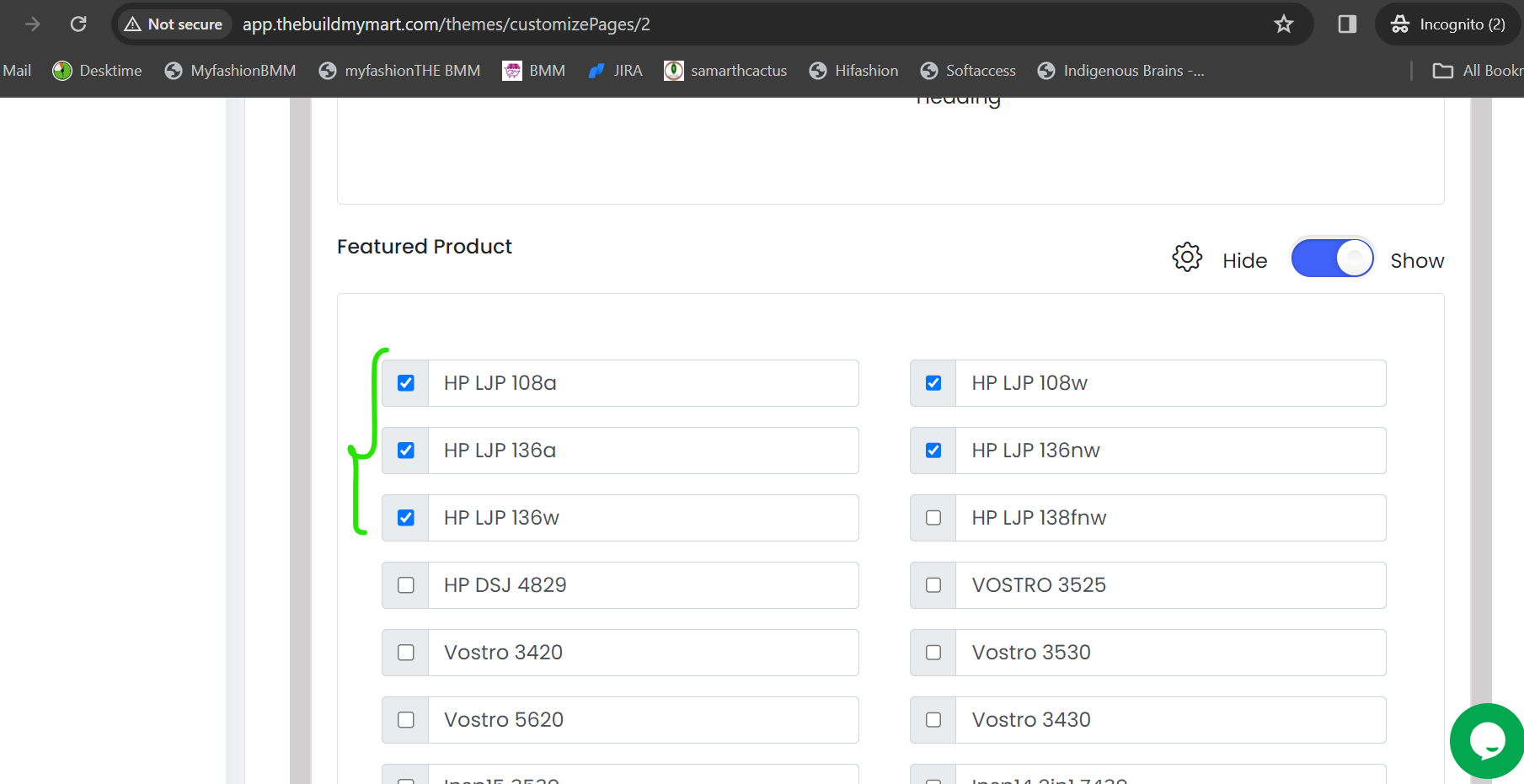
Task: Open the JIRA bookmark
Action: (x=615, y=71)
